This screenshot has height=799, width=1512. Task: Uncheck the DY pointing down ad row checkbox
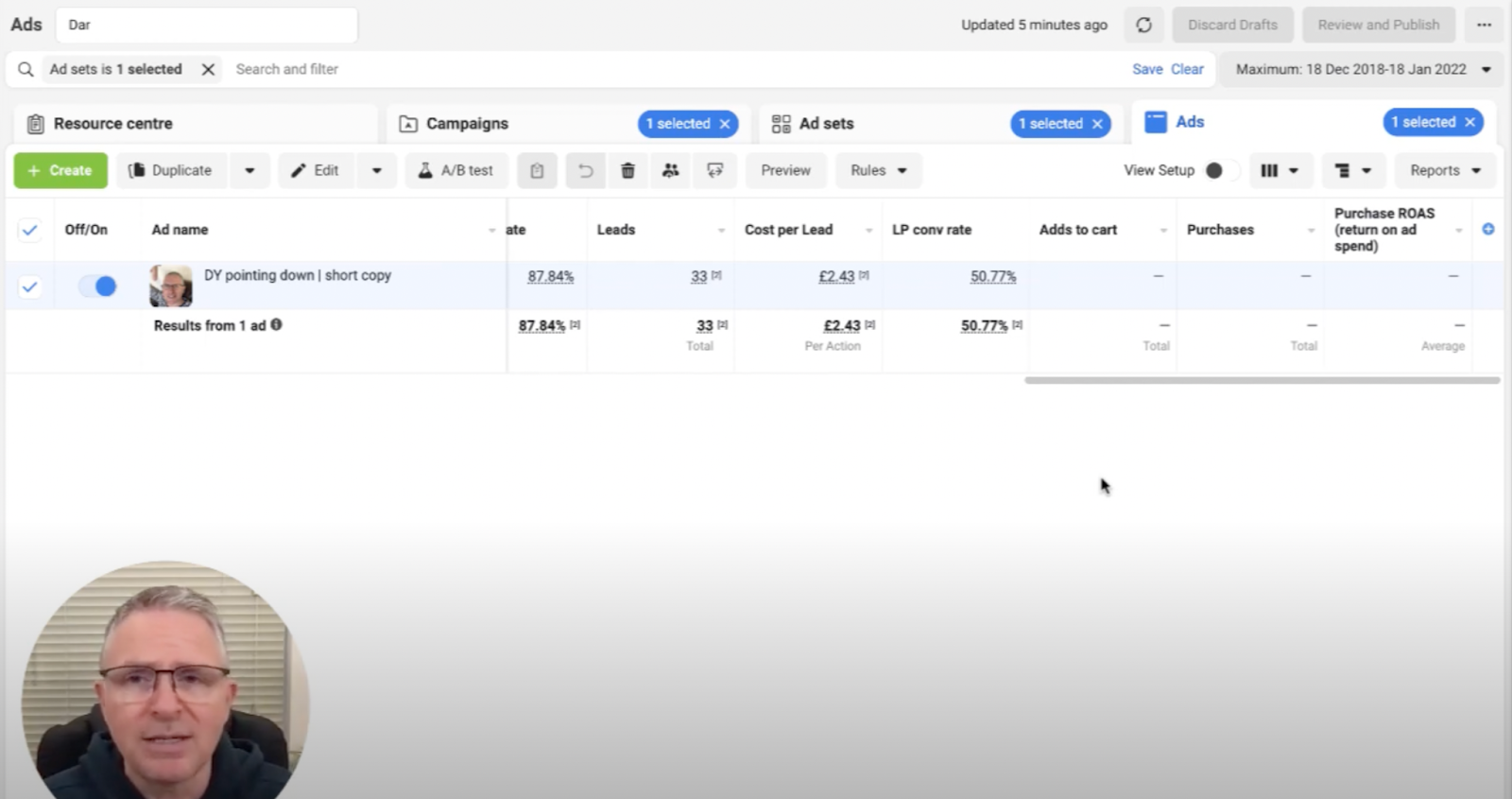pos(30,287)
